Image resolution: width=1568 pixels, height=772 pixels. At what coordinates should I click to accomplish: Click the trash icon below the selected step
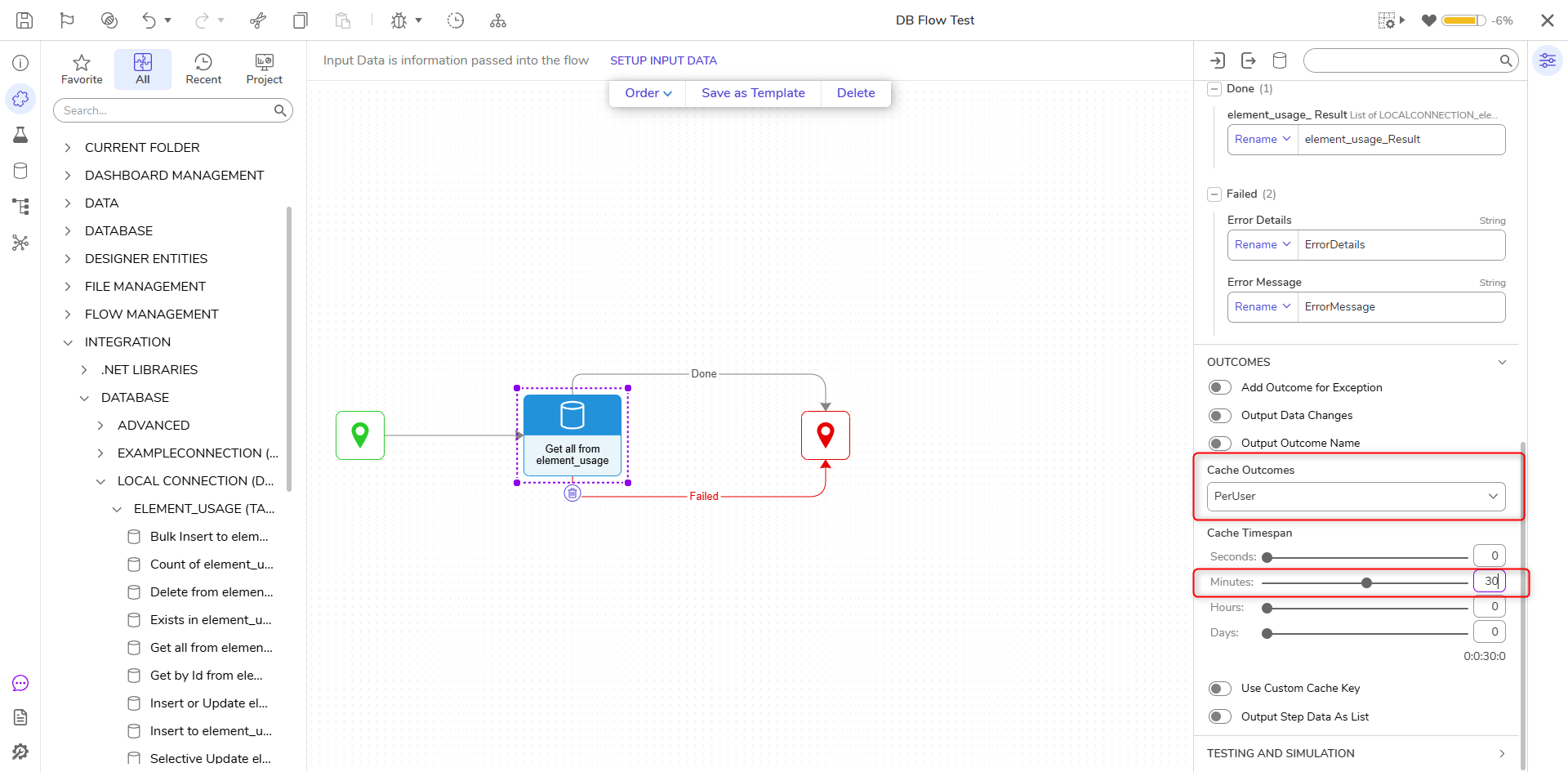click(572, 493)
